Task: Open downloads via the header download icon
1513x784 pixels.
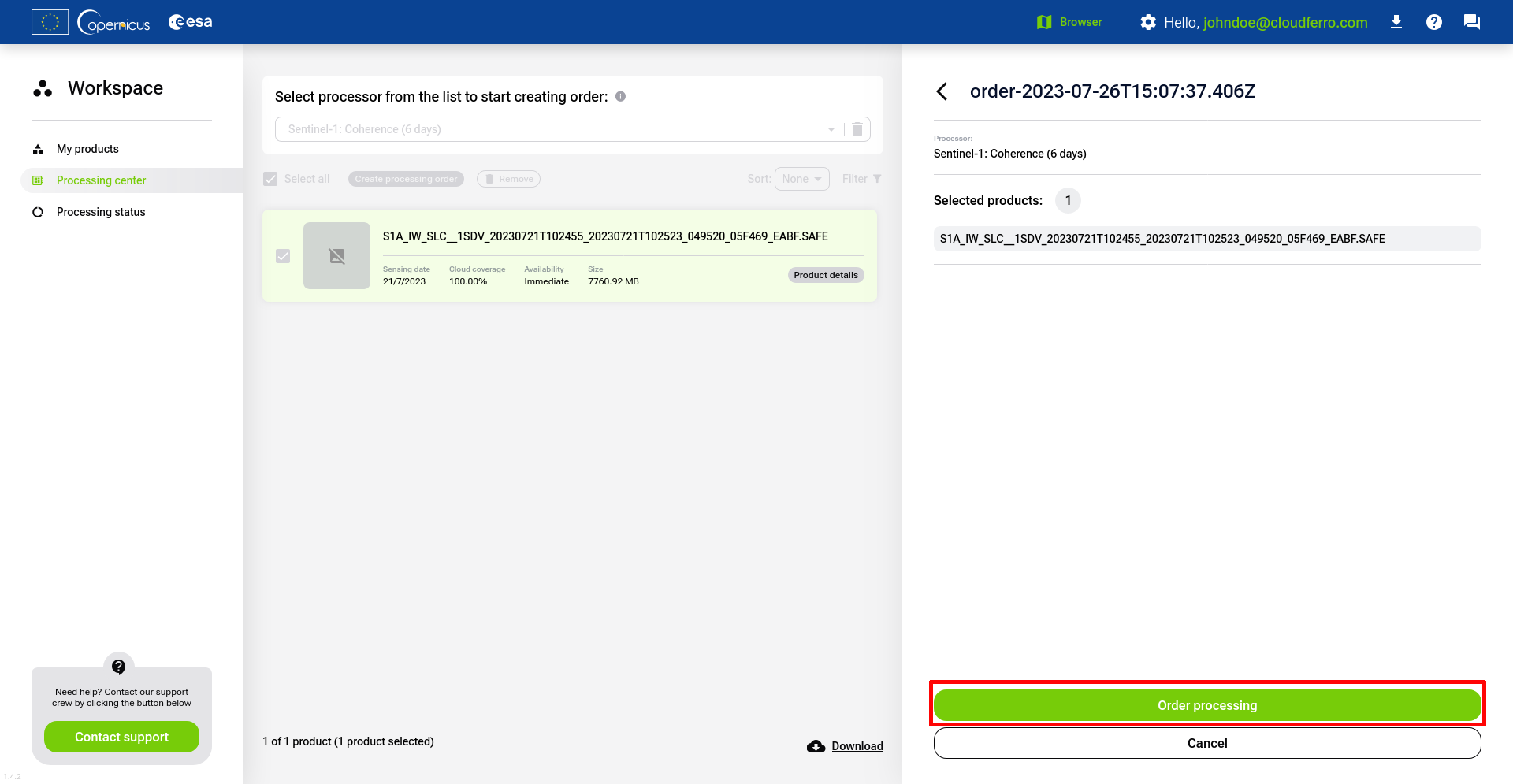Action: [x=1396, y=22]
